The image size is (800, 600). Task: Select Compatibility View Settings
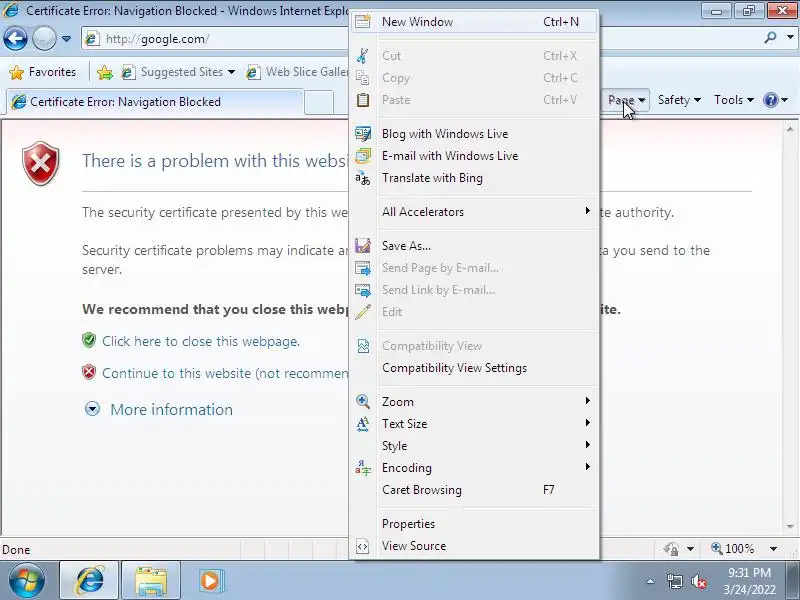click(473, 368)
